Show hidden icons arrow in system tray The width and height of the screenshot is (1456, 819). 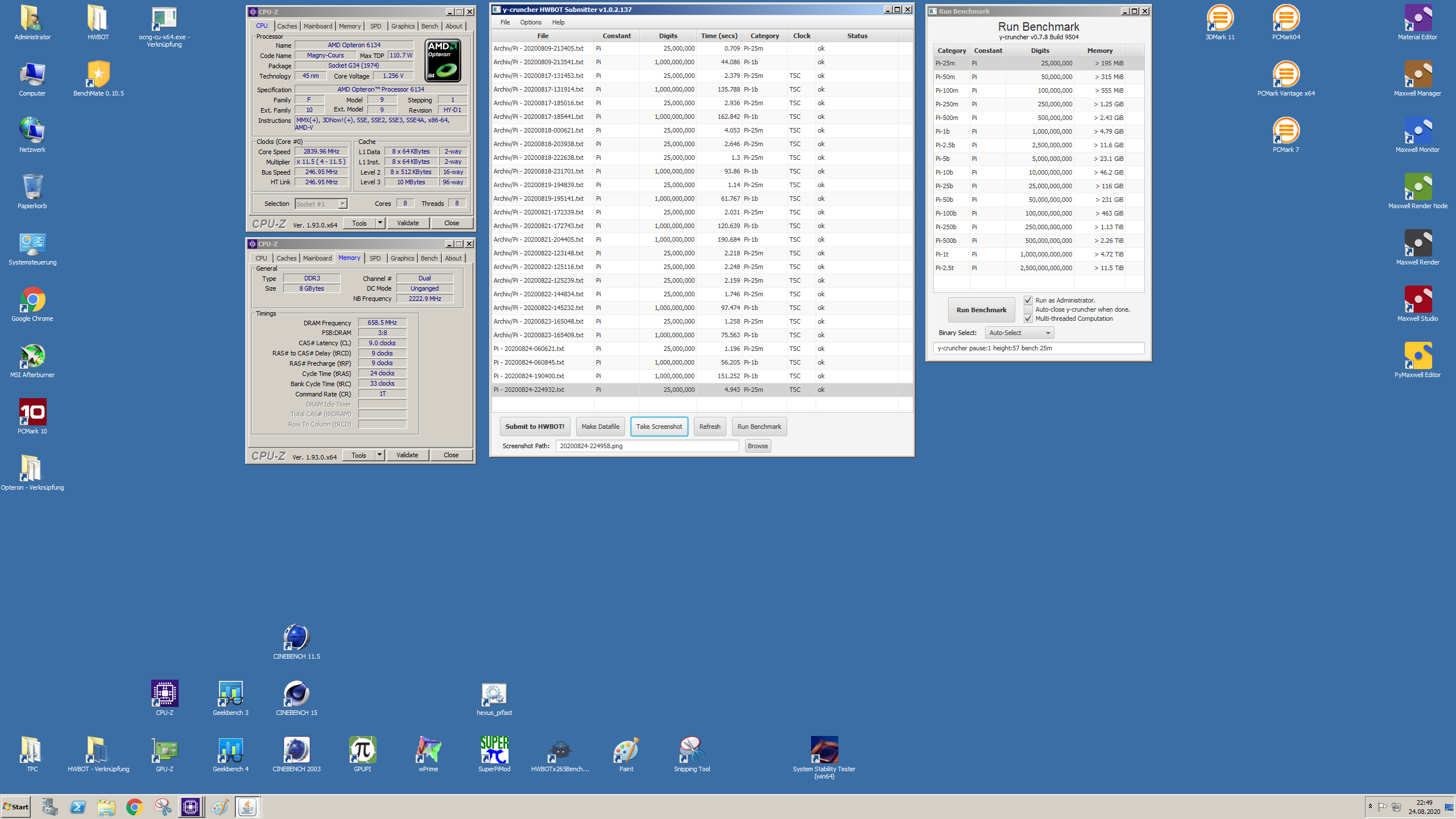click(1370, 806)
